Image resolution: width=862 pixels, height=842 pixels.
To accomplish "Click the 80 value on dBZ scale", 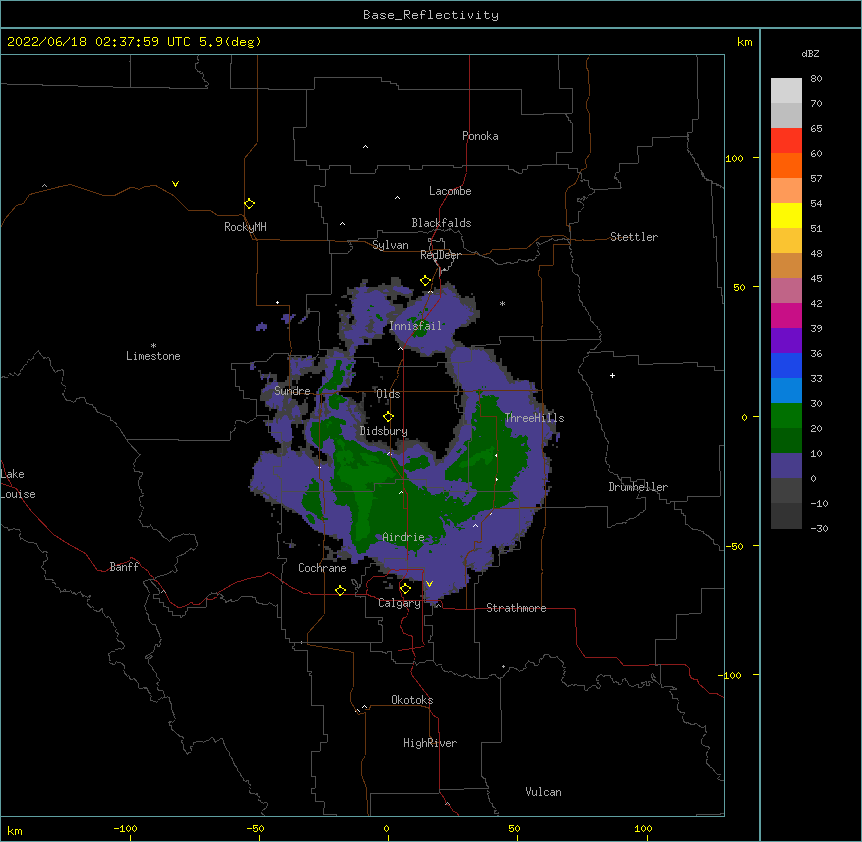I will coord(816,79).
